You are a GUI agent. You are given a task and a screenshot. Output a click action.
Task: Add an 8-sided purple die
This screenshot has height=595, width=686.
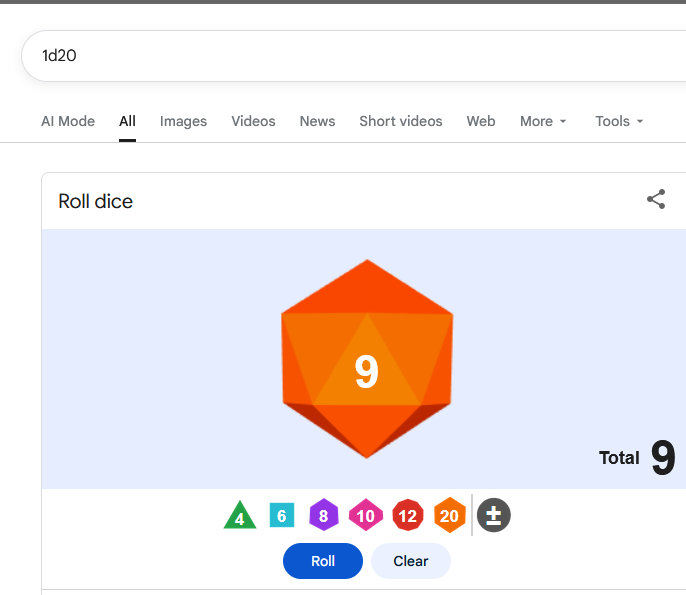pyautogui.click(x=324, y=515)
